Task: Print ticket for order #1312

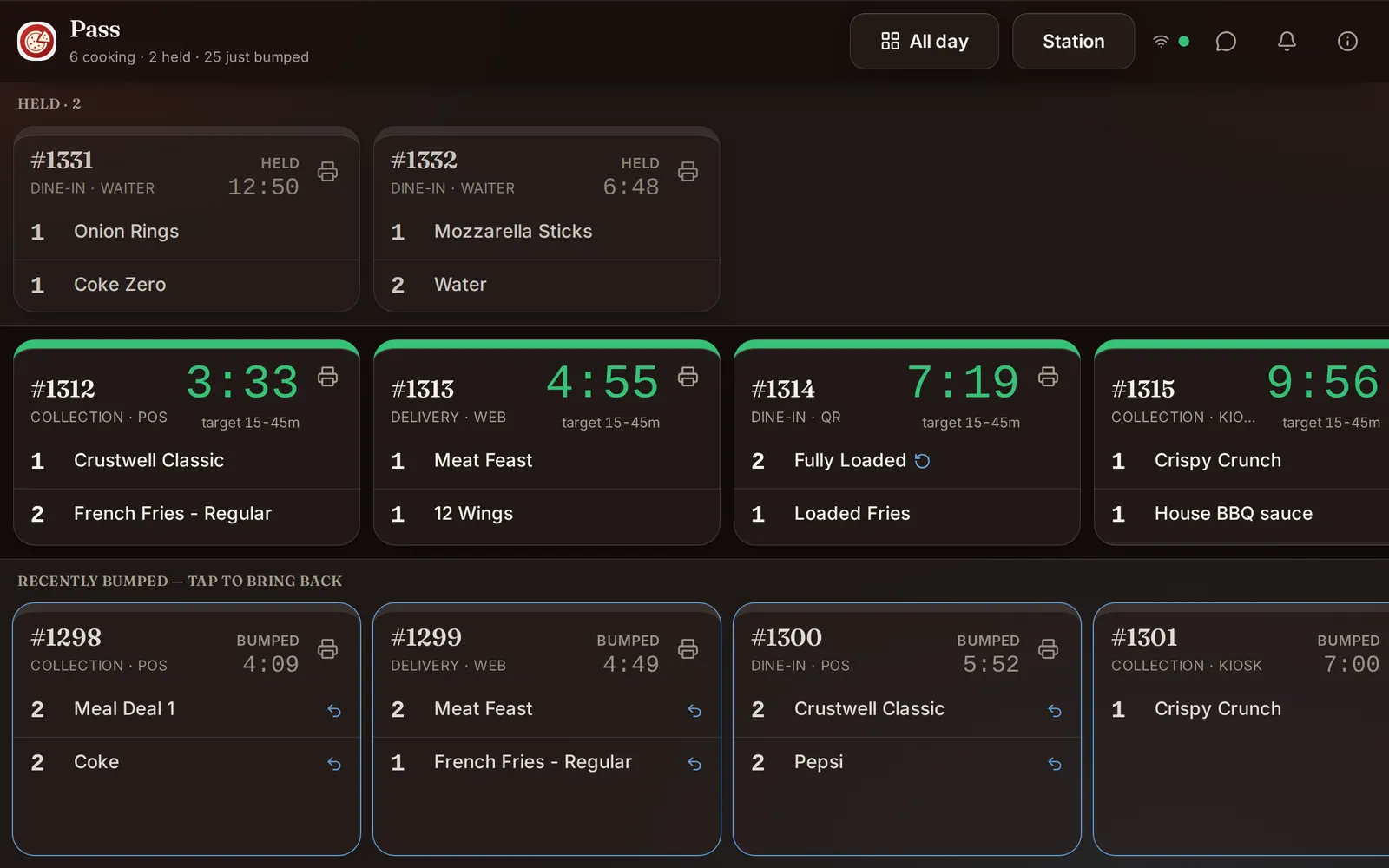Action: click(327, 377)
